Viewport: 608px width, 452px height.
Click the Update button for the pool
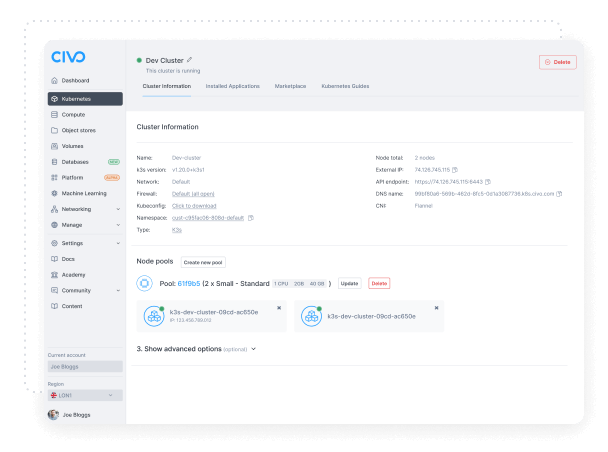click(349, 284)
